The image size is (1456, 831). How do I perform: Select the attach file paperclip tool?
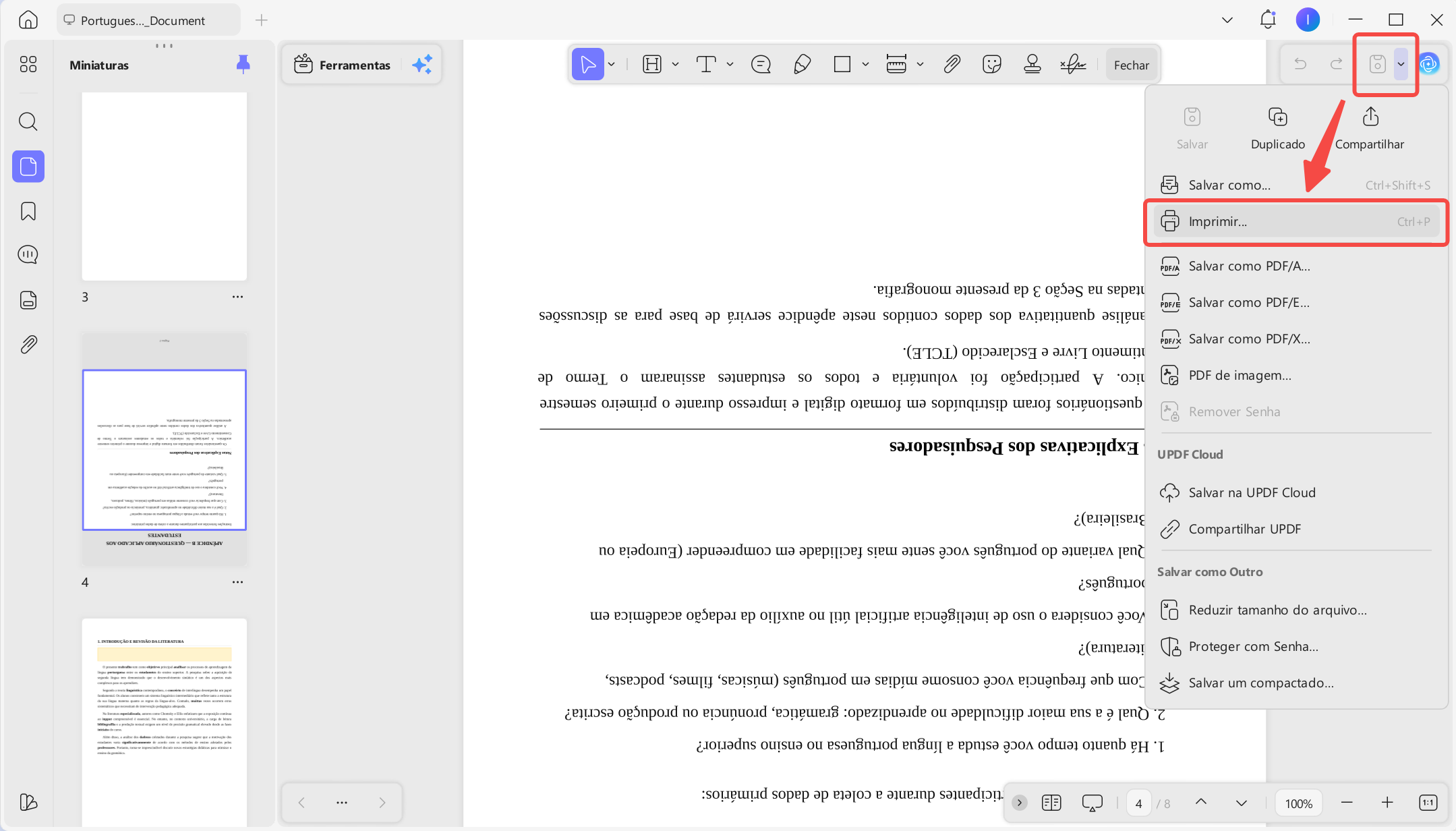click(952, 64)
